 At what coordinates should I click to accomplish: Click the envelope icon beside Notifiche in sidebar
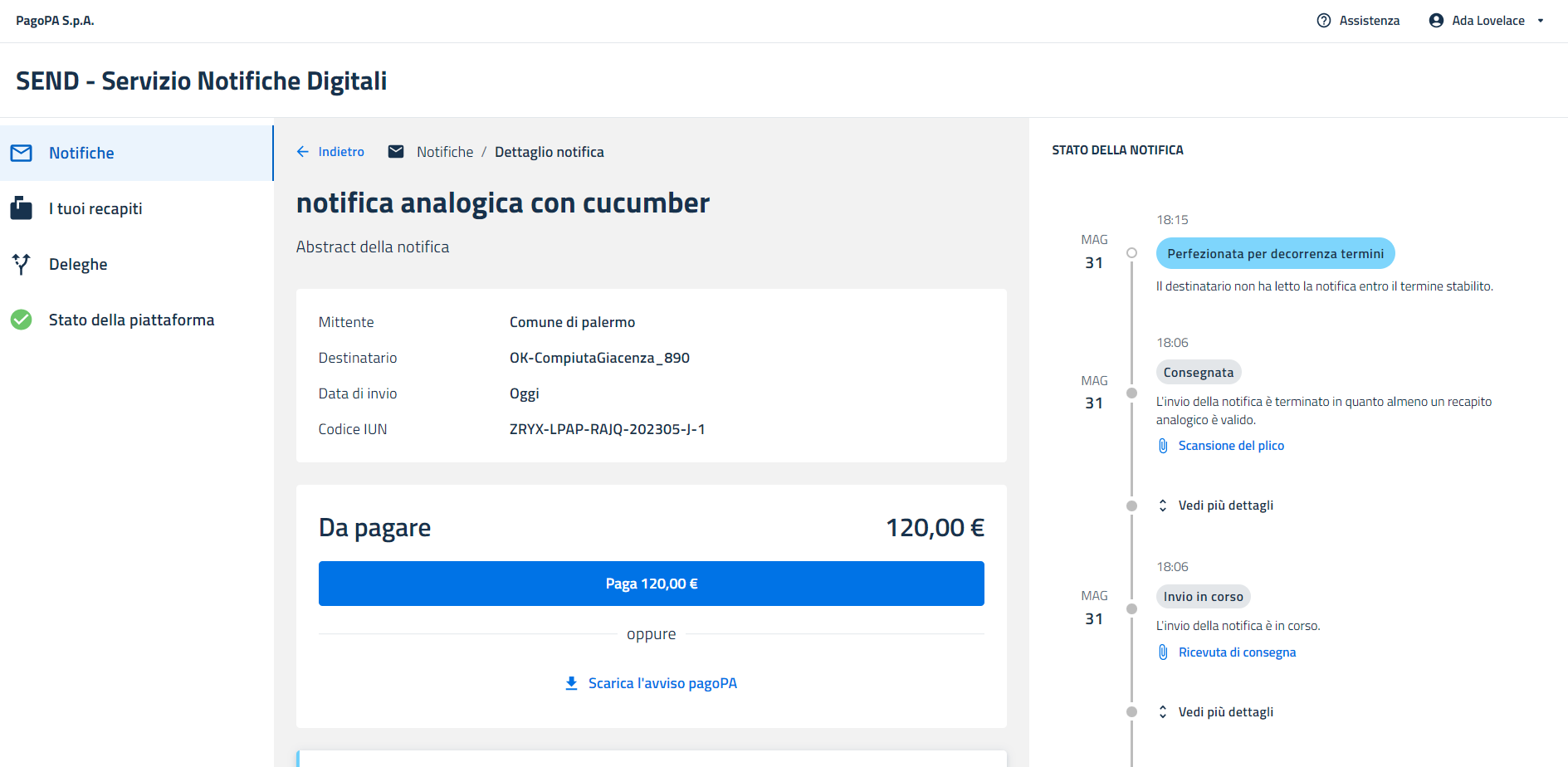pyautogui.click(x=22, y=153)
